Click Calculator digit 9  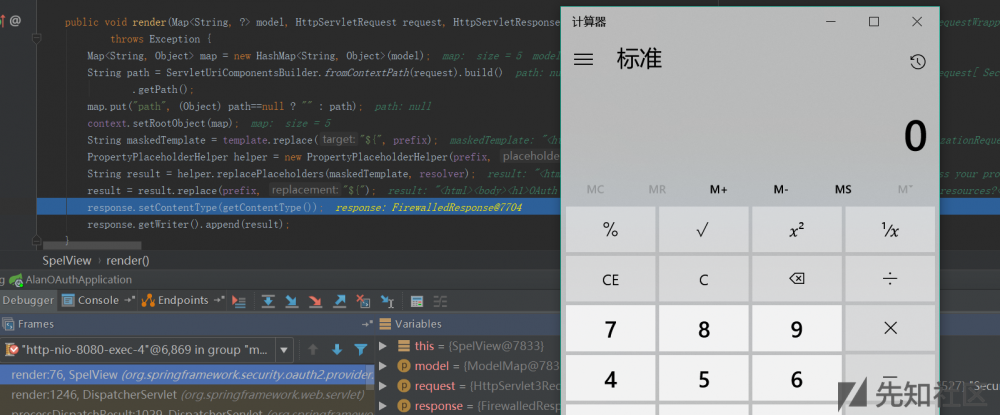pos(797,328)
